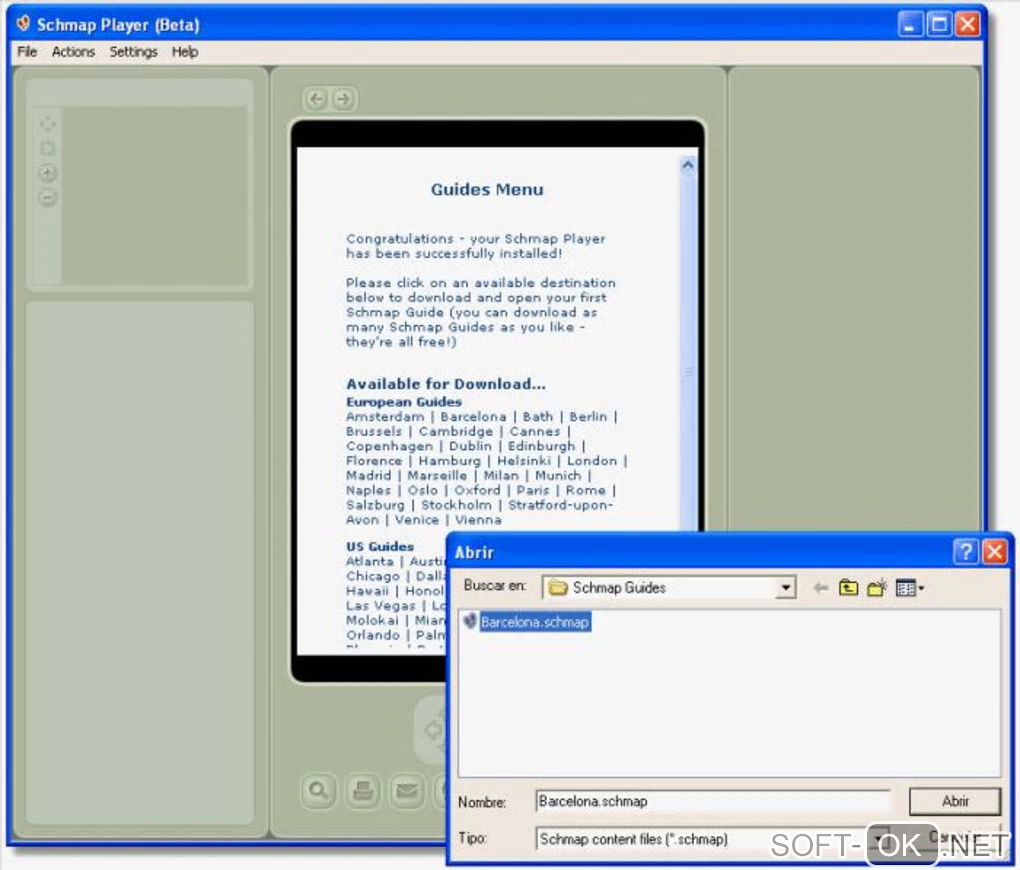The width and height of the screenshot is (1020, 870).
Task: Open the Settings menu
Action: point(133,51)
